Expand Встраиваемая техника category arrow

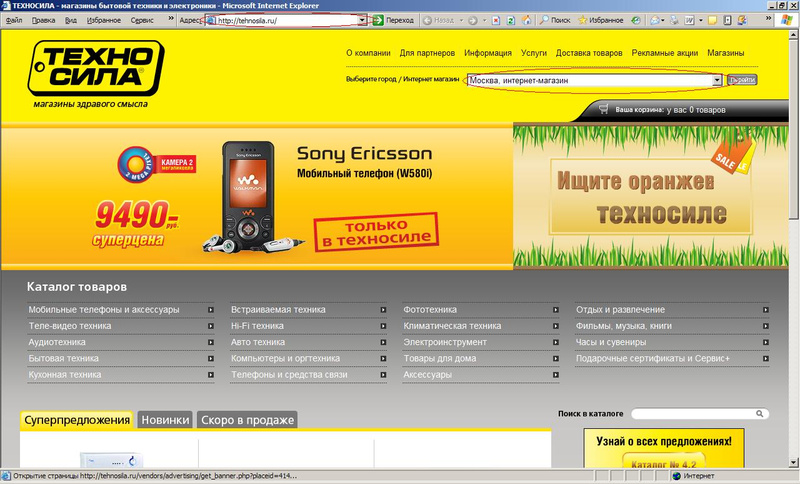click(x=383, y=310)
